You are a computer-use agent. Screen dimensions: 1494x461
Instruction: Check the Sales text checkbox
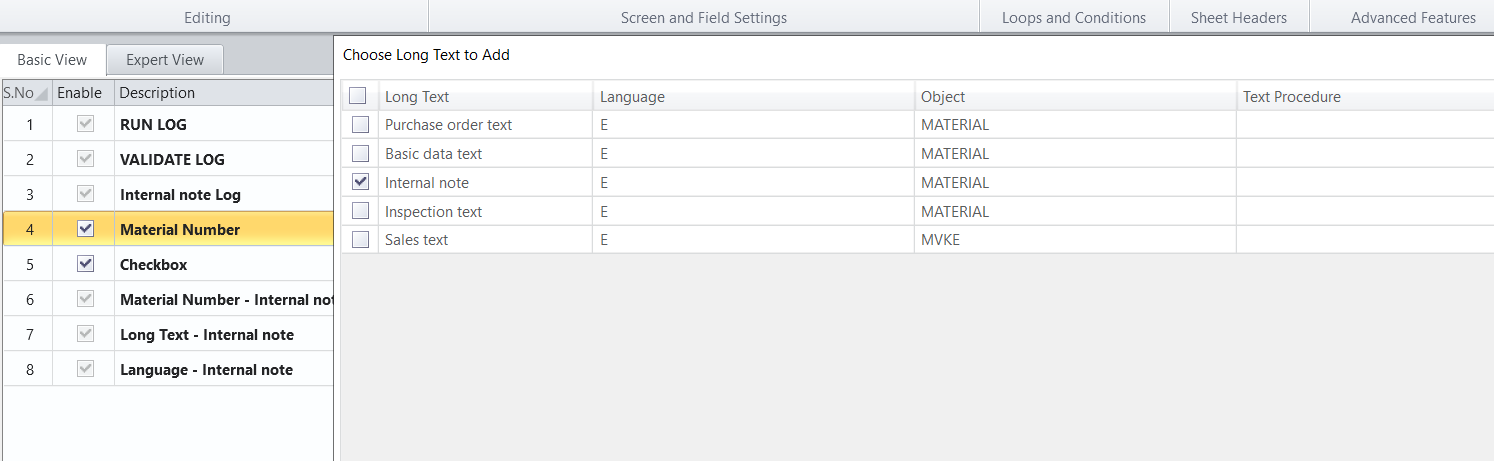361,240
